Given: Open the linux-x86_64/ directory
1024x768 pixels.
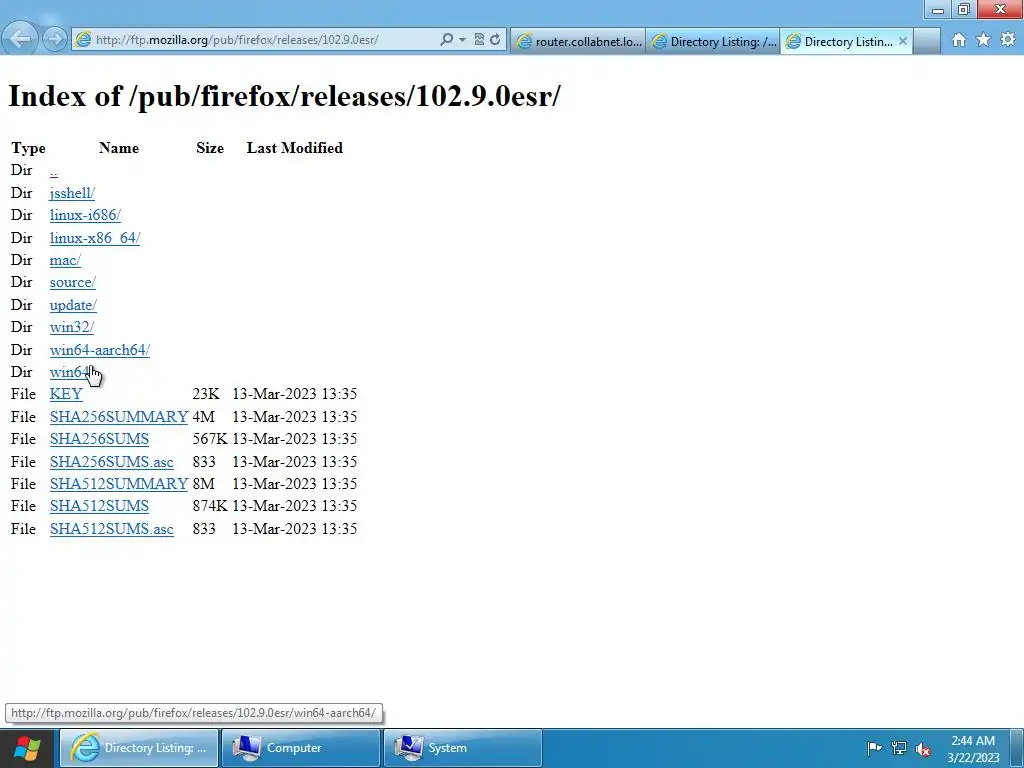Looking at the screenshot, I should pos(95,238).
